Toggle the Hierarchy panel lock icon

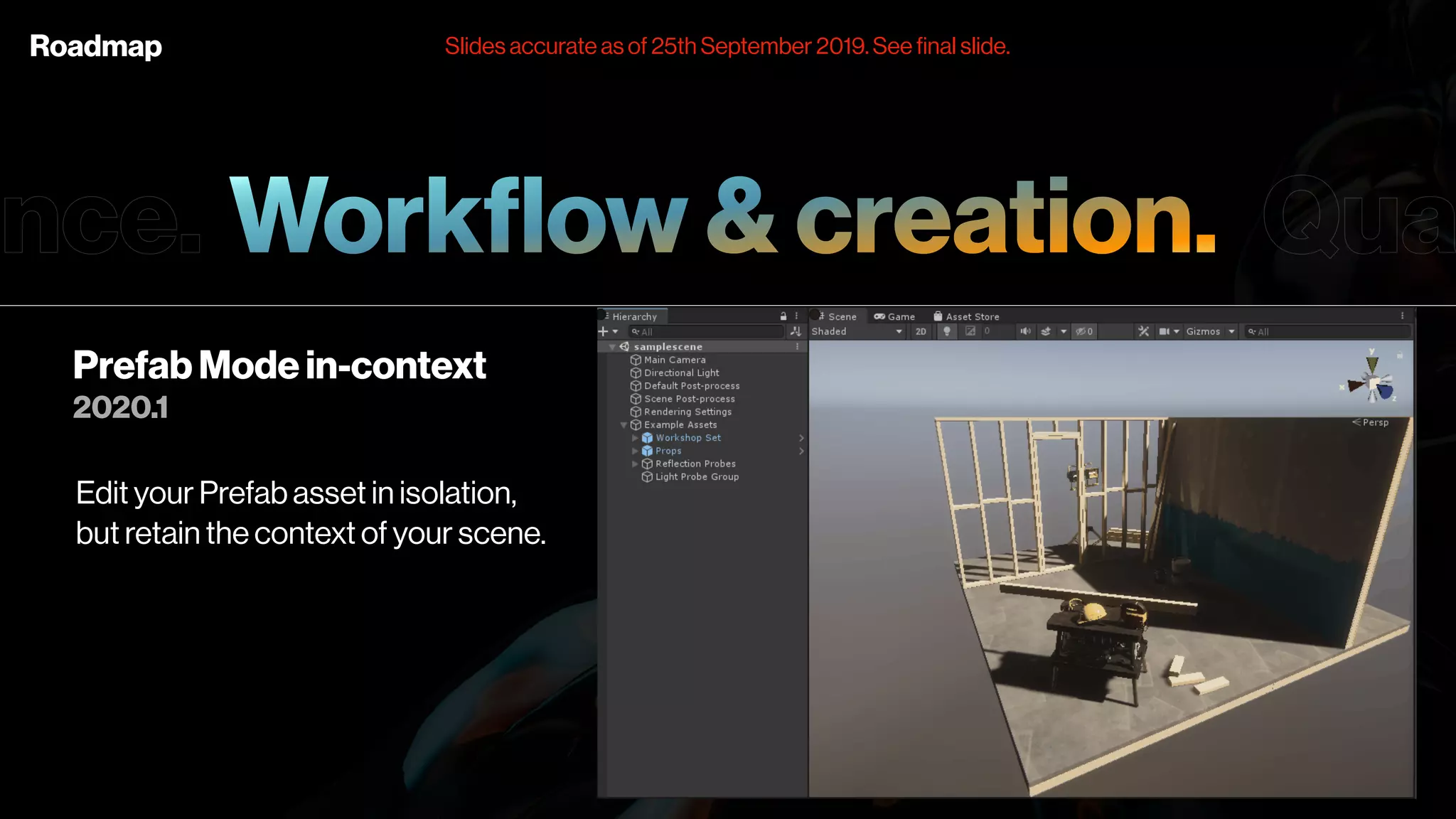783,316
